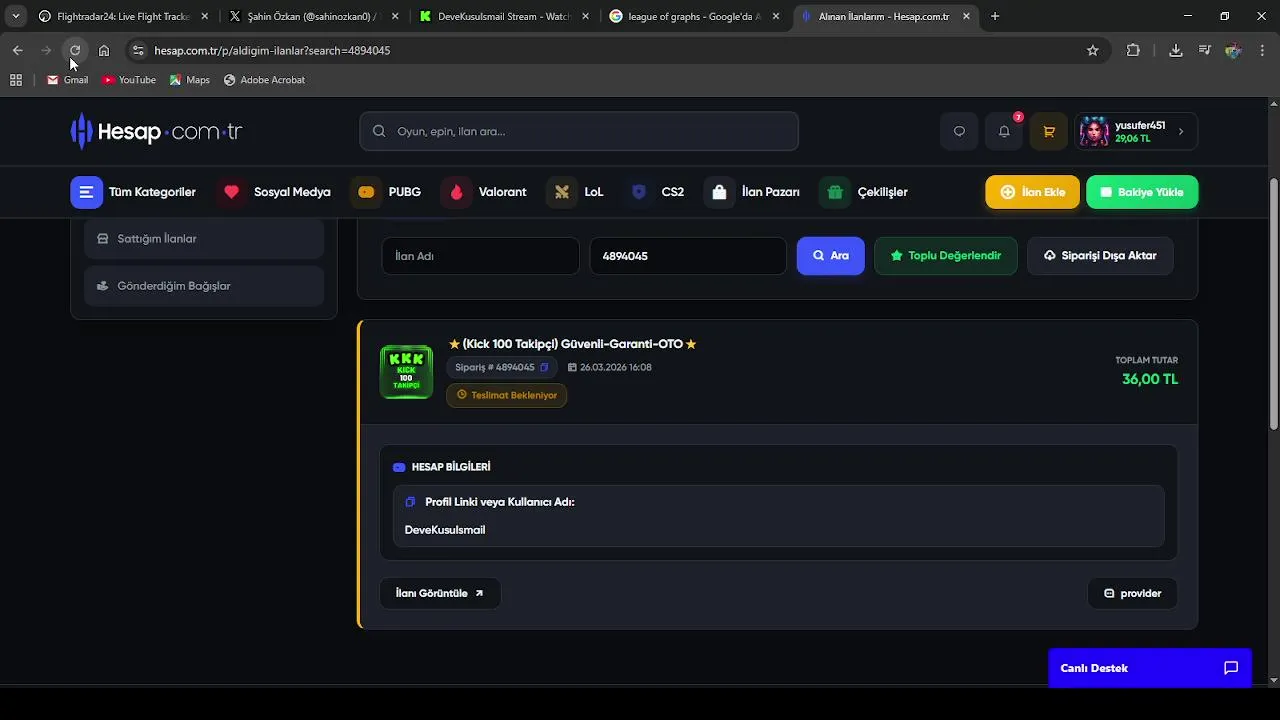The width and height of the screenshot is (1280, 720).
Task: Open Adobe Acrobat bookmark
Action: pos(264,80)
